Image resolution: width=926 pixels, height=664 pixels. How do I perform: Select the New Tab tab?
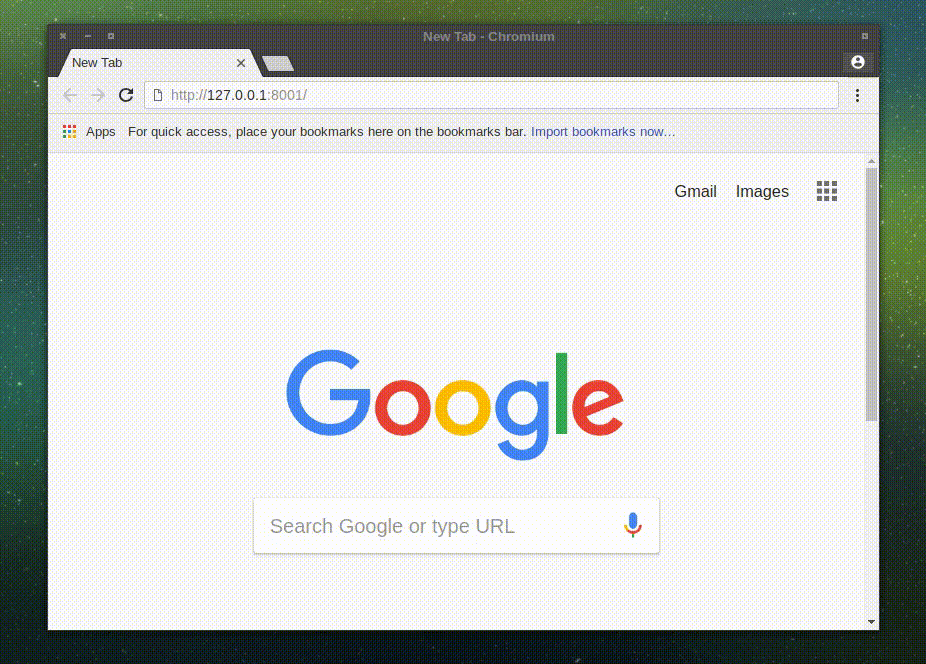[159, 63]
